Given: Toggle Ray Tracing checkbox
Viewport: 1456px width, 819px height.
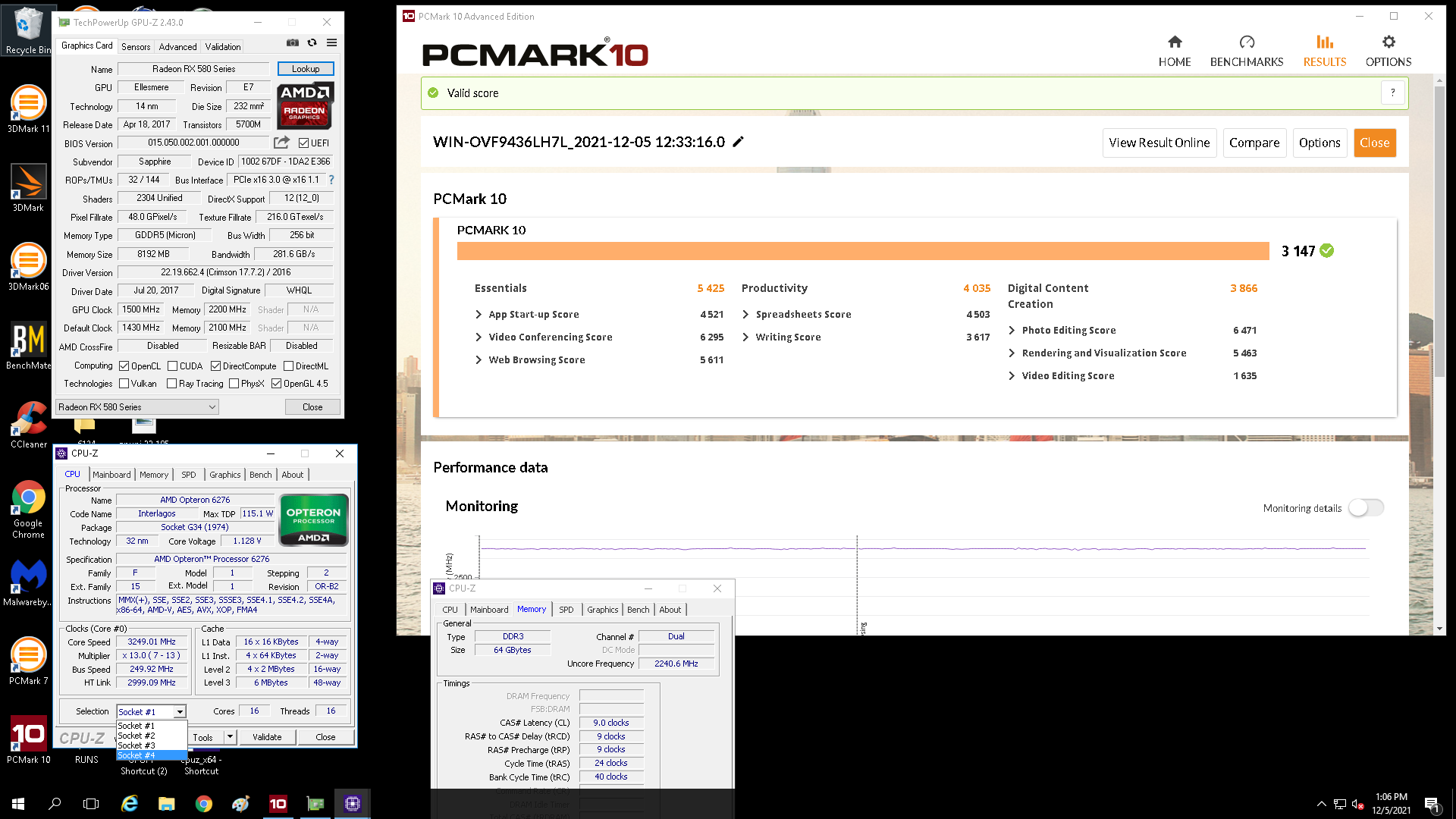Looking at the screenshot, I should tap(171, 384).
